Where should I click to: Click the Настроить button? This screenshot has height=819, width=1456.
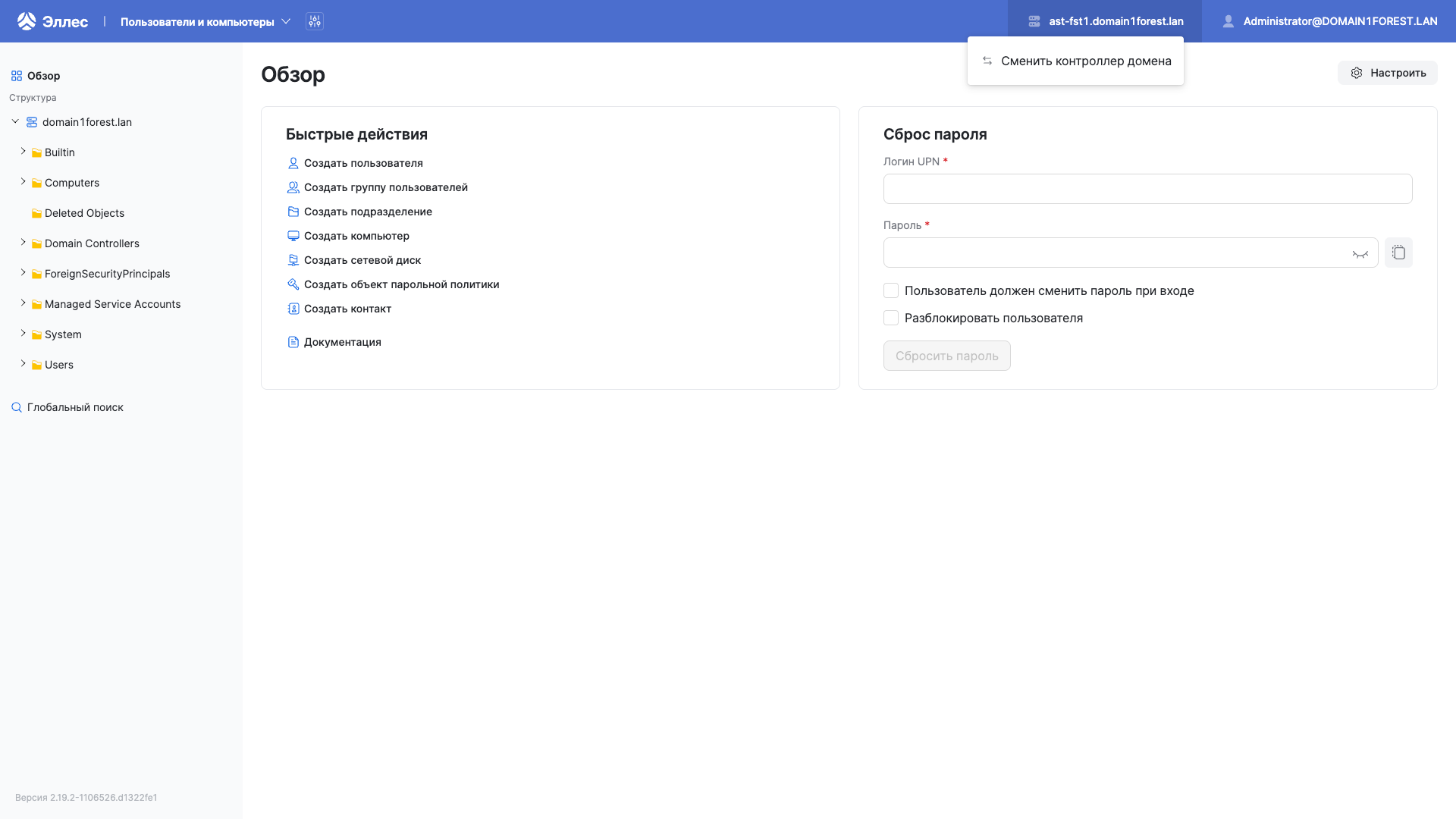pos(1387,73)
